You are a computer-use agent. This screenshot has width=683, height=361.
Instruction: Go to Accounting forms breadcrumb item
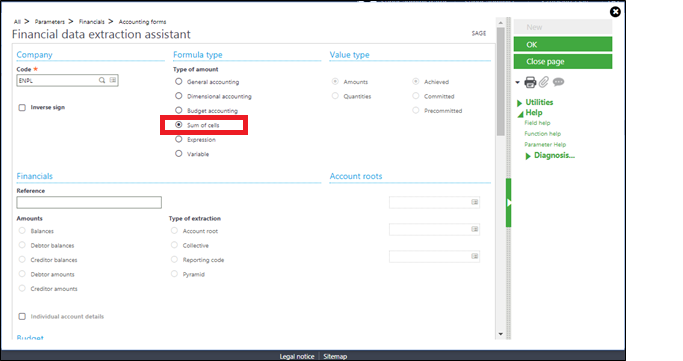[x=142, y=22]
